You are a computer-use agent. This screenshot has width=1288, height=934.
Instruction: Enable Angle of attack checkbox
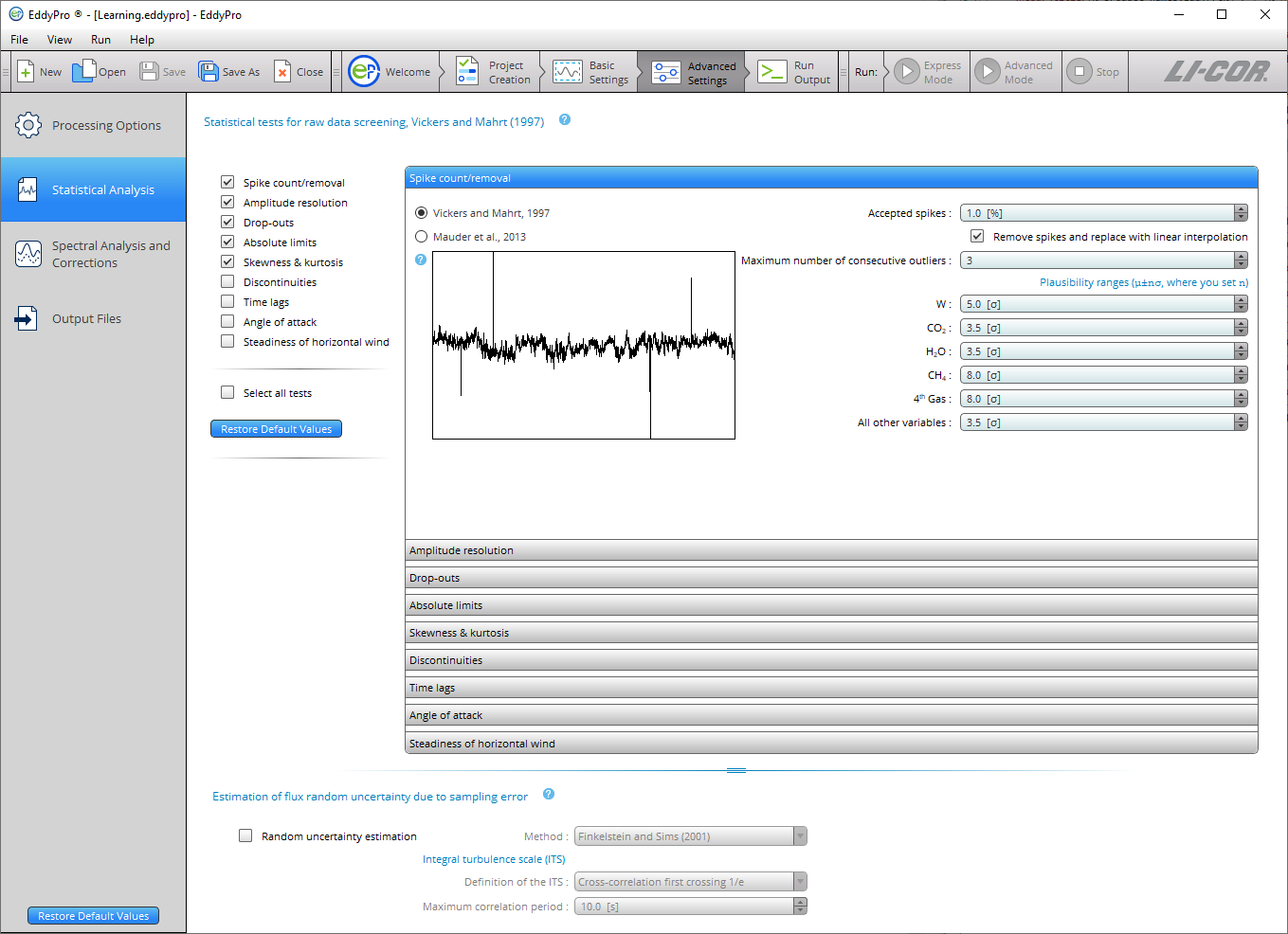(227, 321)
